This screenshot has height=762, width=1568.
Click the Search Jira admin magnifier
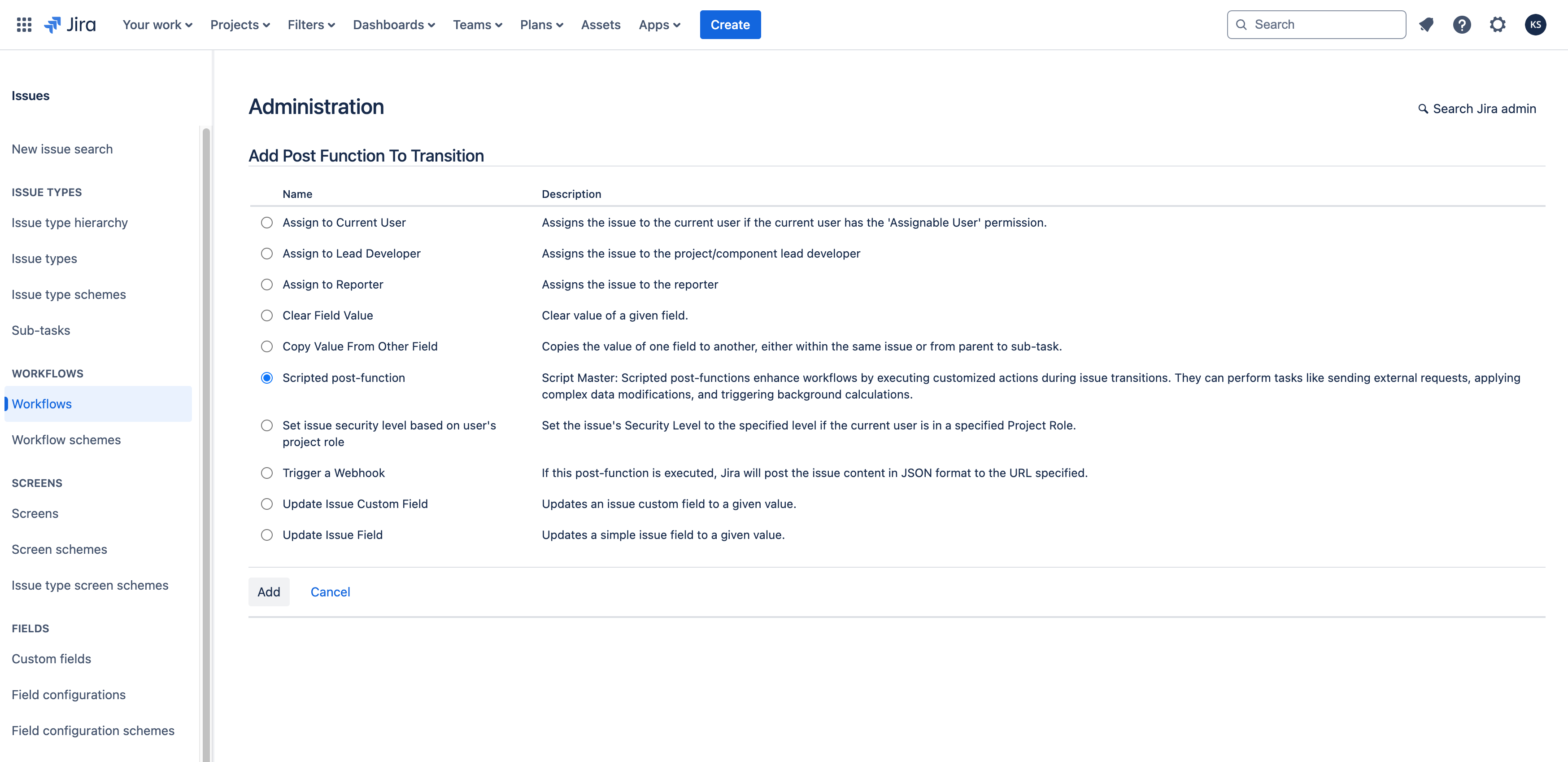tap(1423, 109)
